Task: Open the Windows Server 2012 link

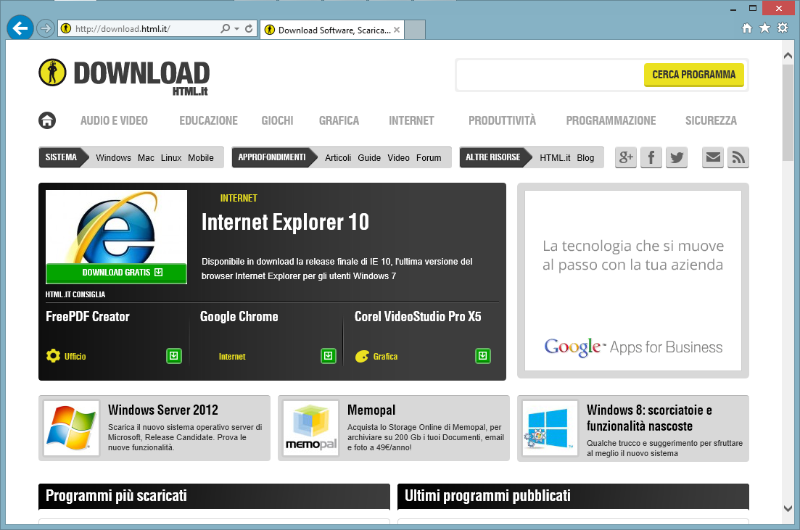Action: pos(163,410)
